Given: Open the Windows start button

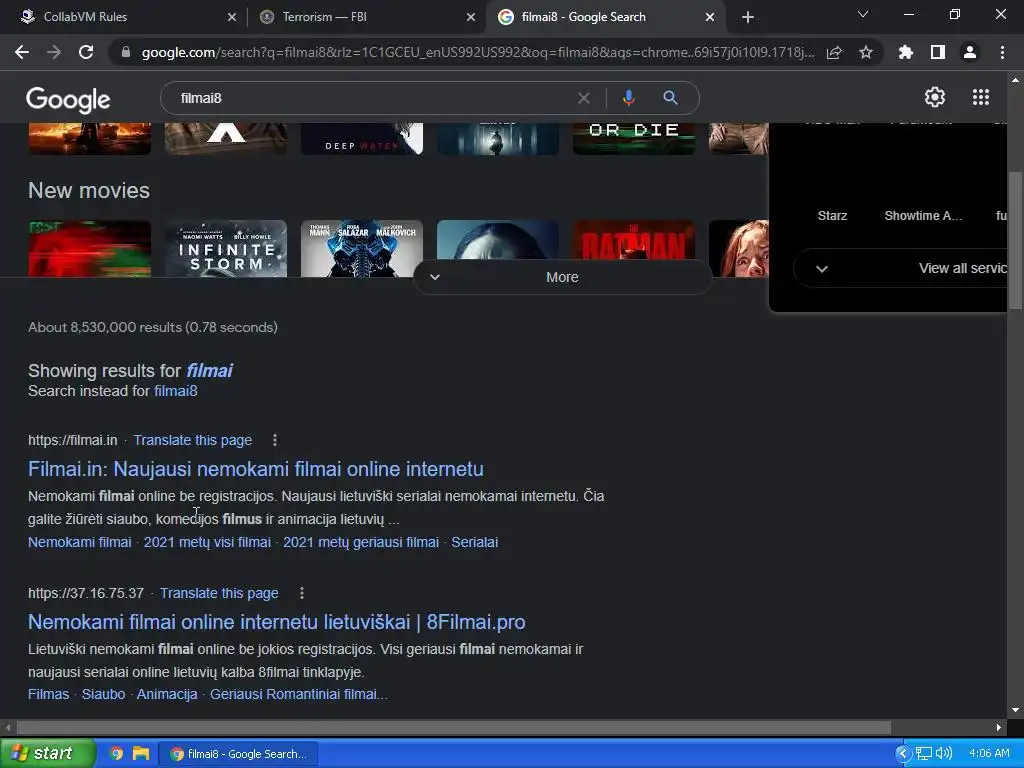Looking at the screenshot, I should [48, 754].
